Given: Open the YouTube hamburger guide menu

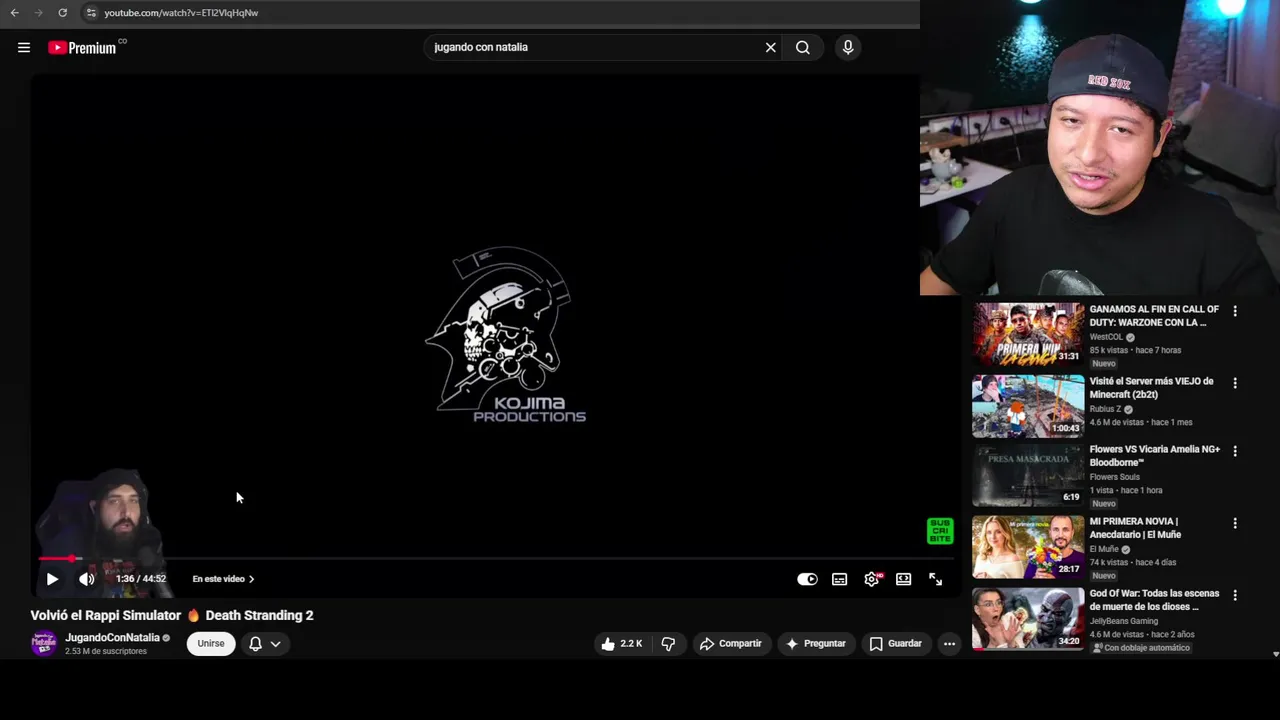Looking at the screenshot, I should (x=24, y=47).
